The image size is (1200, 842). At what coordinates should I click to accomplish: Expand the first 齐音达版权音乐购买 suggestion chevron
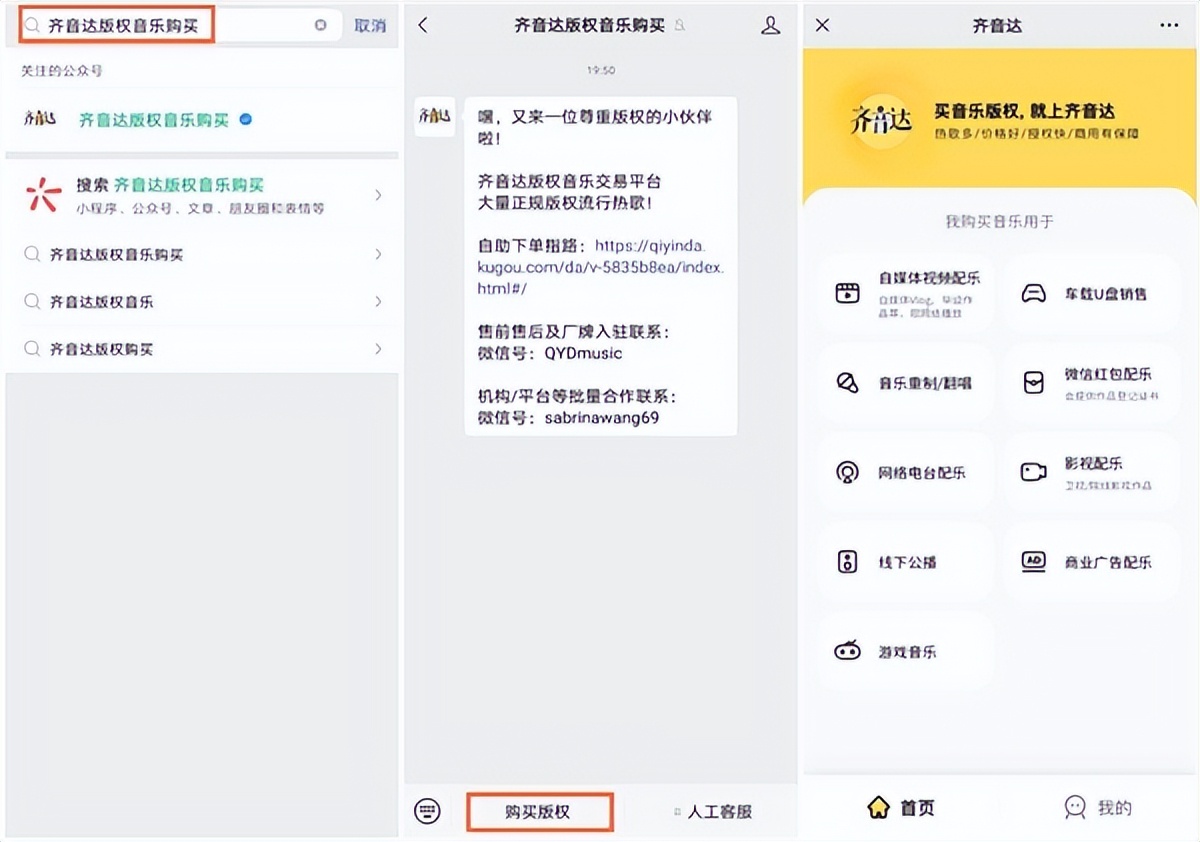378,254
